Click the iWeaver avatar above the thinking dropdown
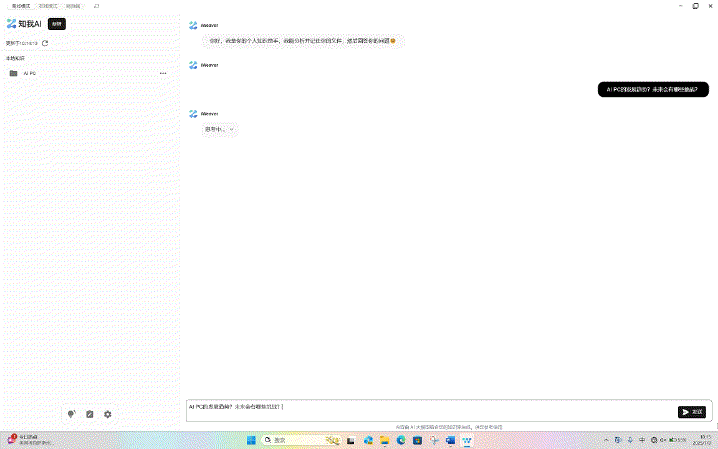The height and width of the screenshot is (449, 718). pyautogui.click(x=193, y=114)
